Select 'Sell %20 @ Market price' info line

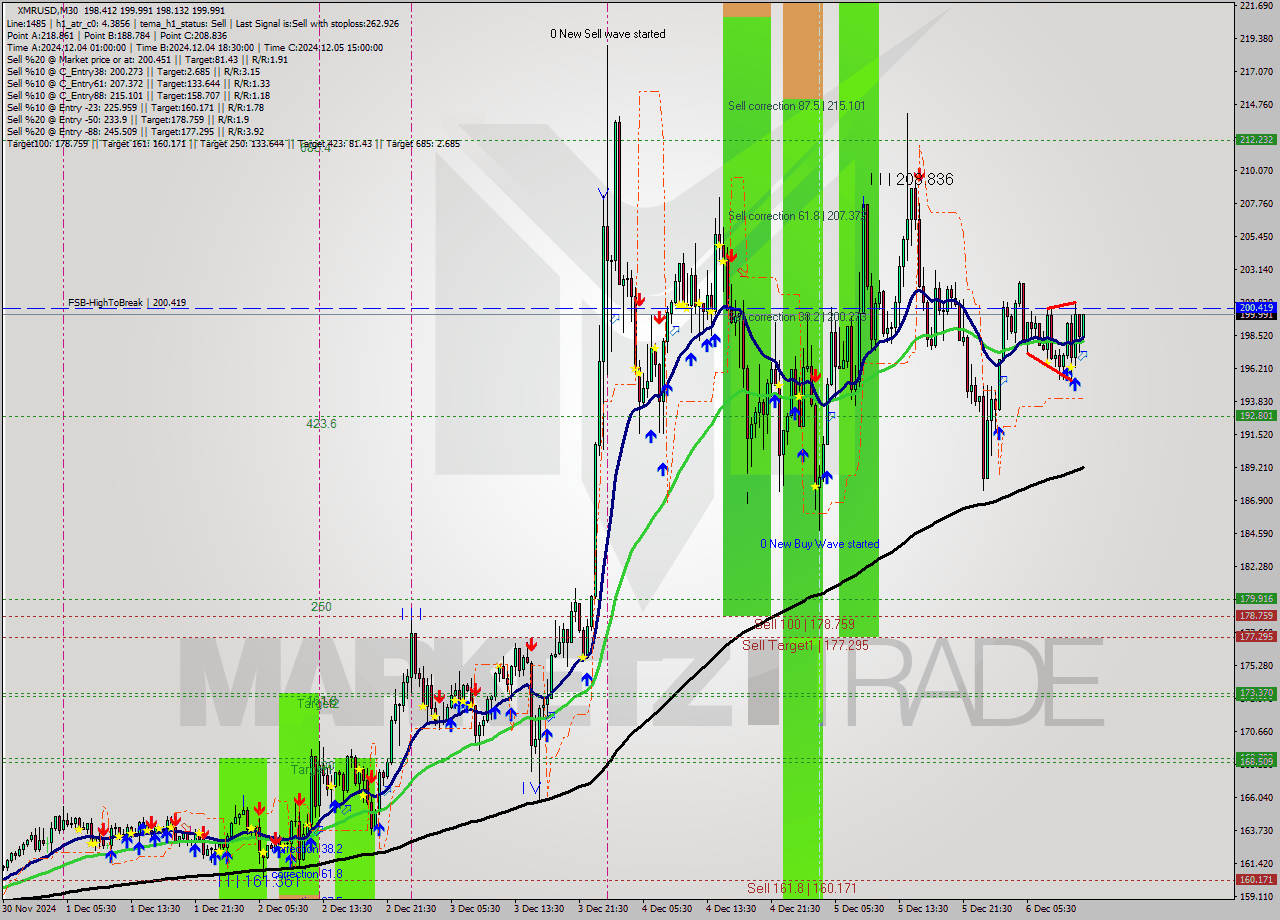click(x=147, y=59)
